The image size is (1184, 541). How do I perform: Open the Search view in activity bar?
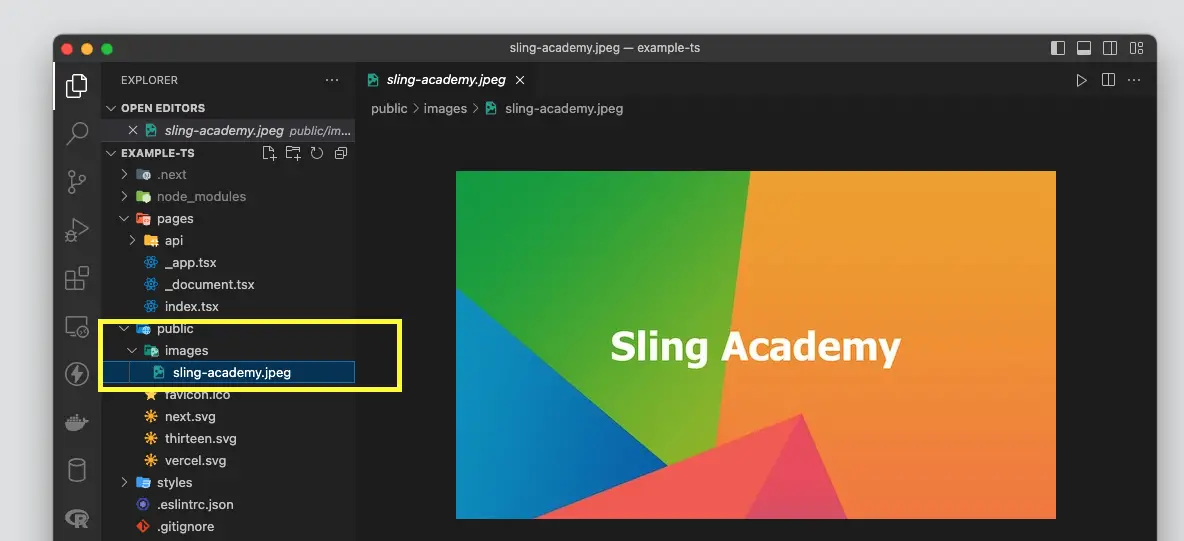(76, 134)
